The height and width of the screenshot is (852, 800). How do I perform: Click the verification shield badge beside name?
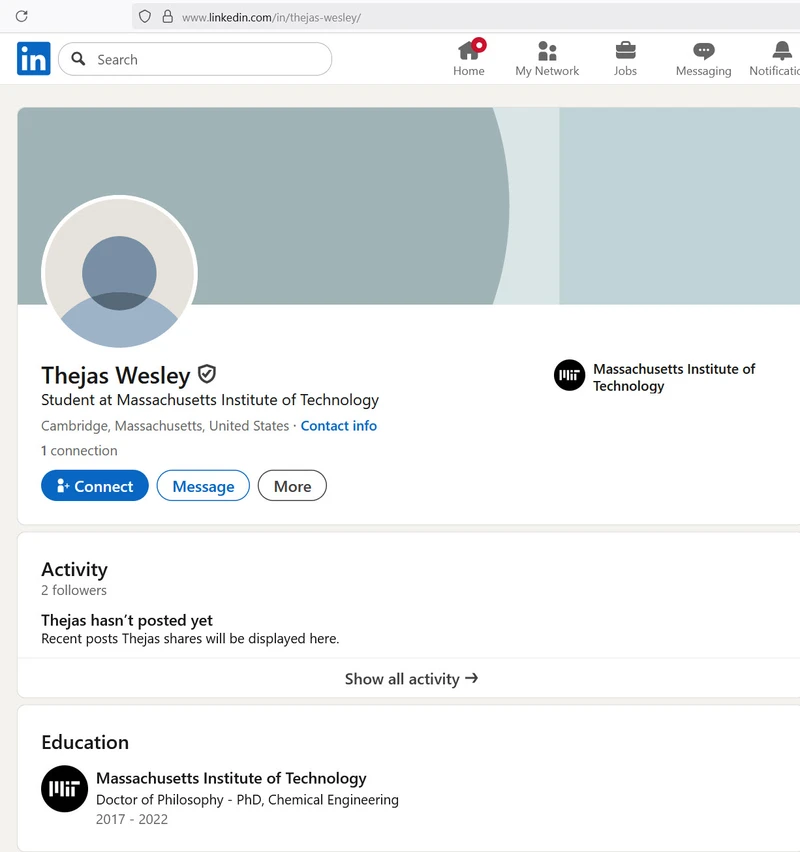[207, 374]
